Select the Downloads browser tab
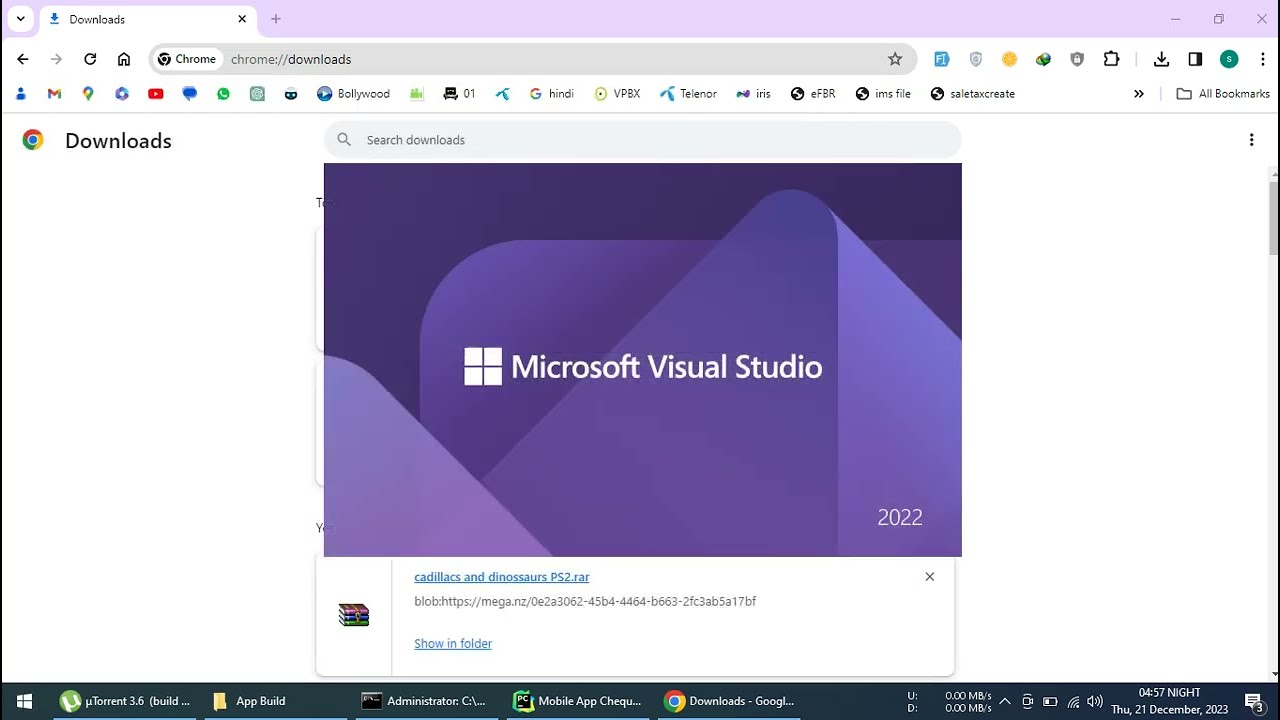The image size is (1280, 720). click(145, 19)
